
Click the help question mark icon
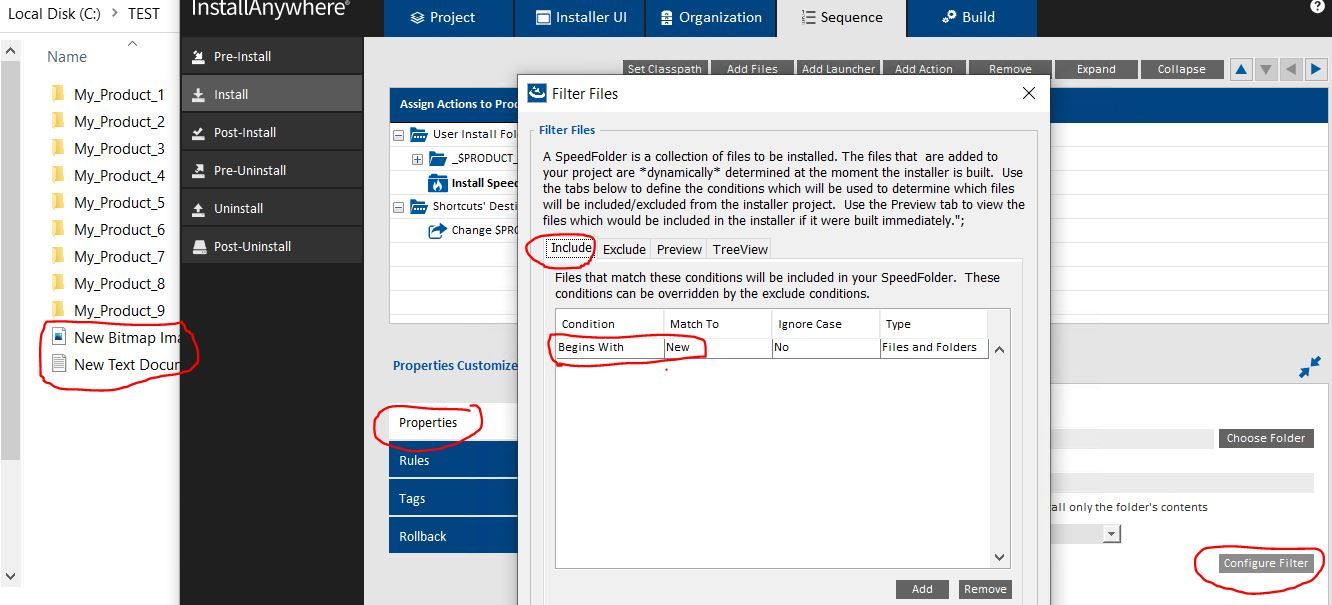[1317, 7]
